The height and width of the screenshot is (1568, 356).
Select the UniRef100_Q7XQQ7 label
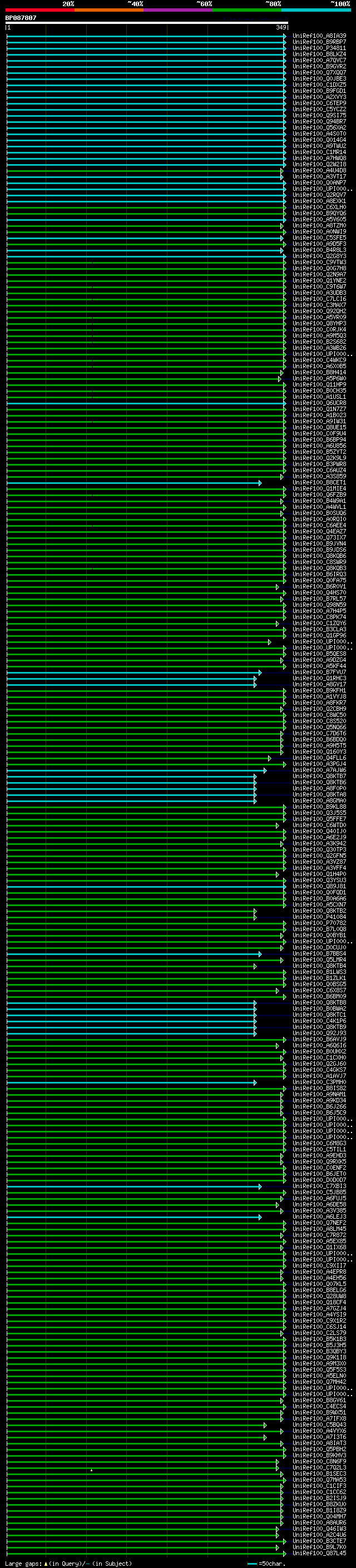[x=319, y=72]
